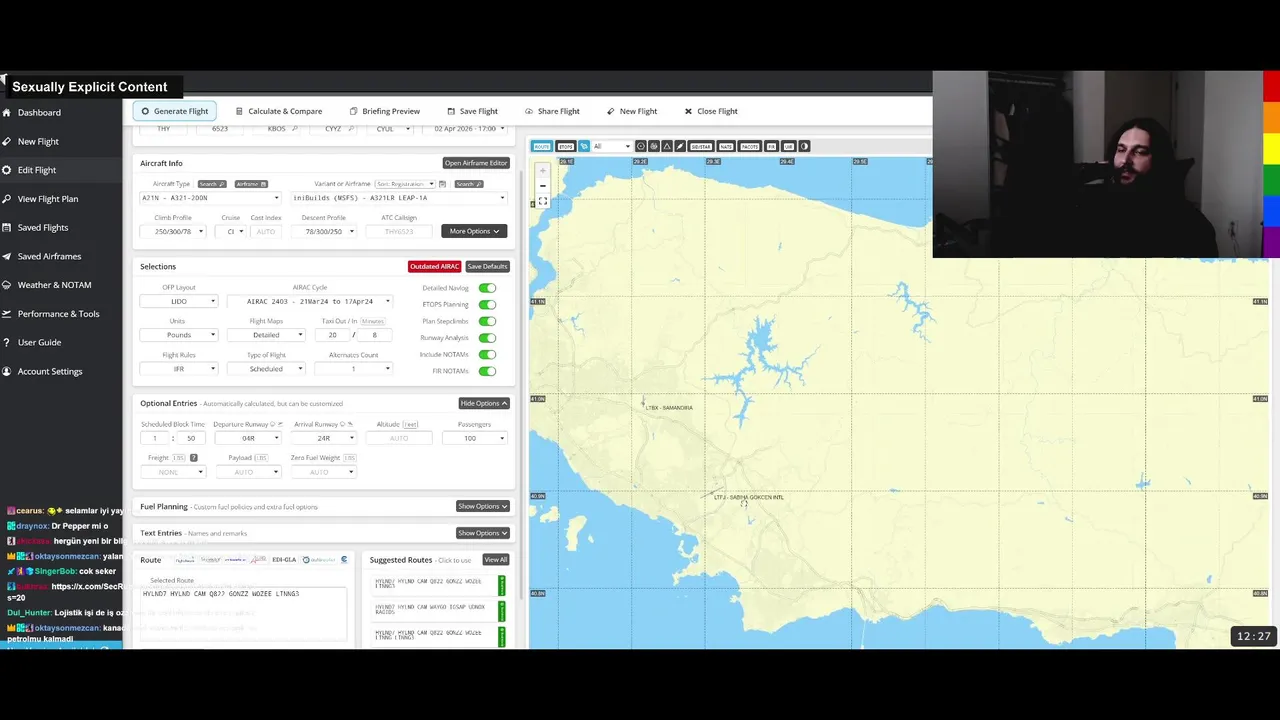
Task: Open the AIRAC Cycle dropdown
Action: tap(310, 301)
